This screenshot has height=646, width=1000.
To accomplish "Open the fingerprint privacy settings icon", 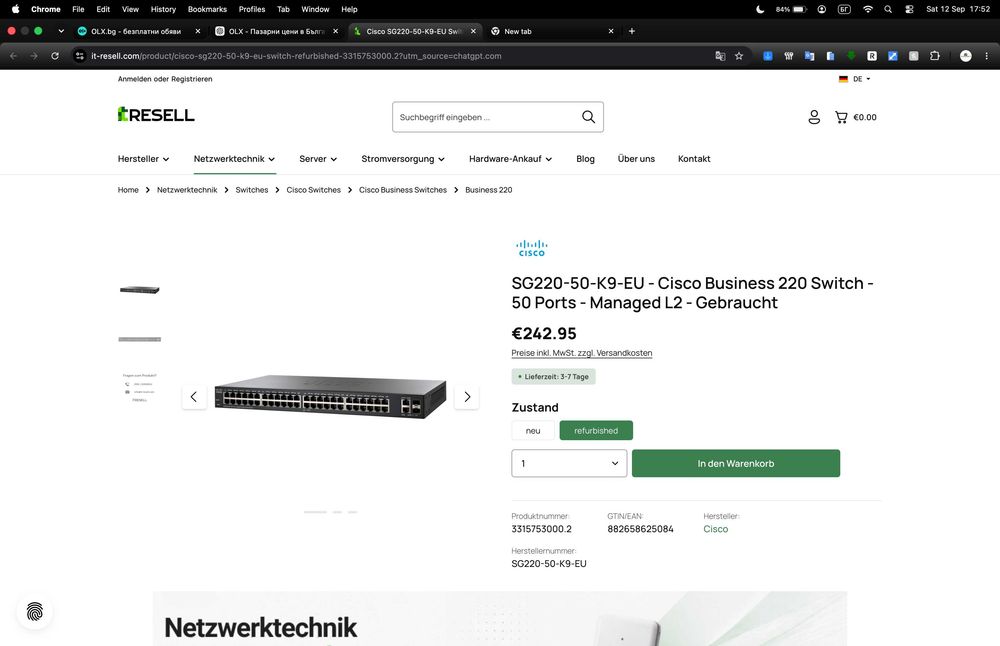I will pyautogui.click(x=34, y=612).
